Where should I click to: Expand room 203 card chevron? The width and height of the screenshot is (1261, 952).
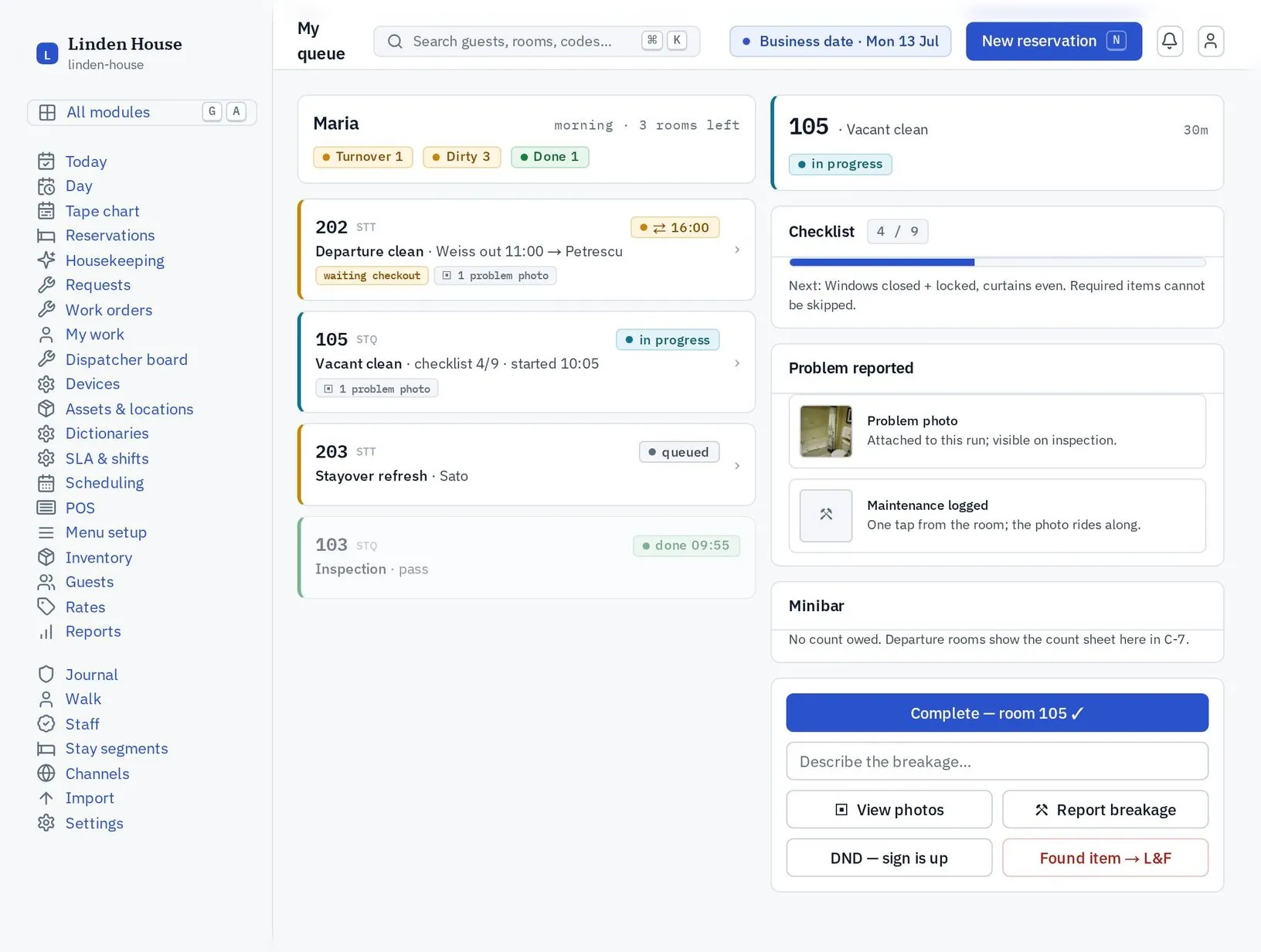(x=737, y=465)
